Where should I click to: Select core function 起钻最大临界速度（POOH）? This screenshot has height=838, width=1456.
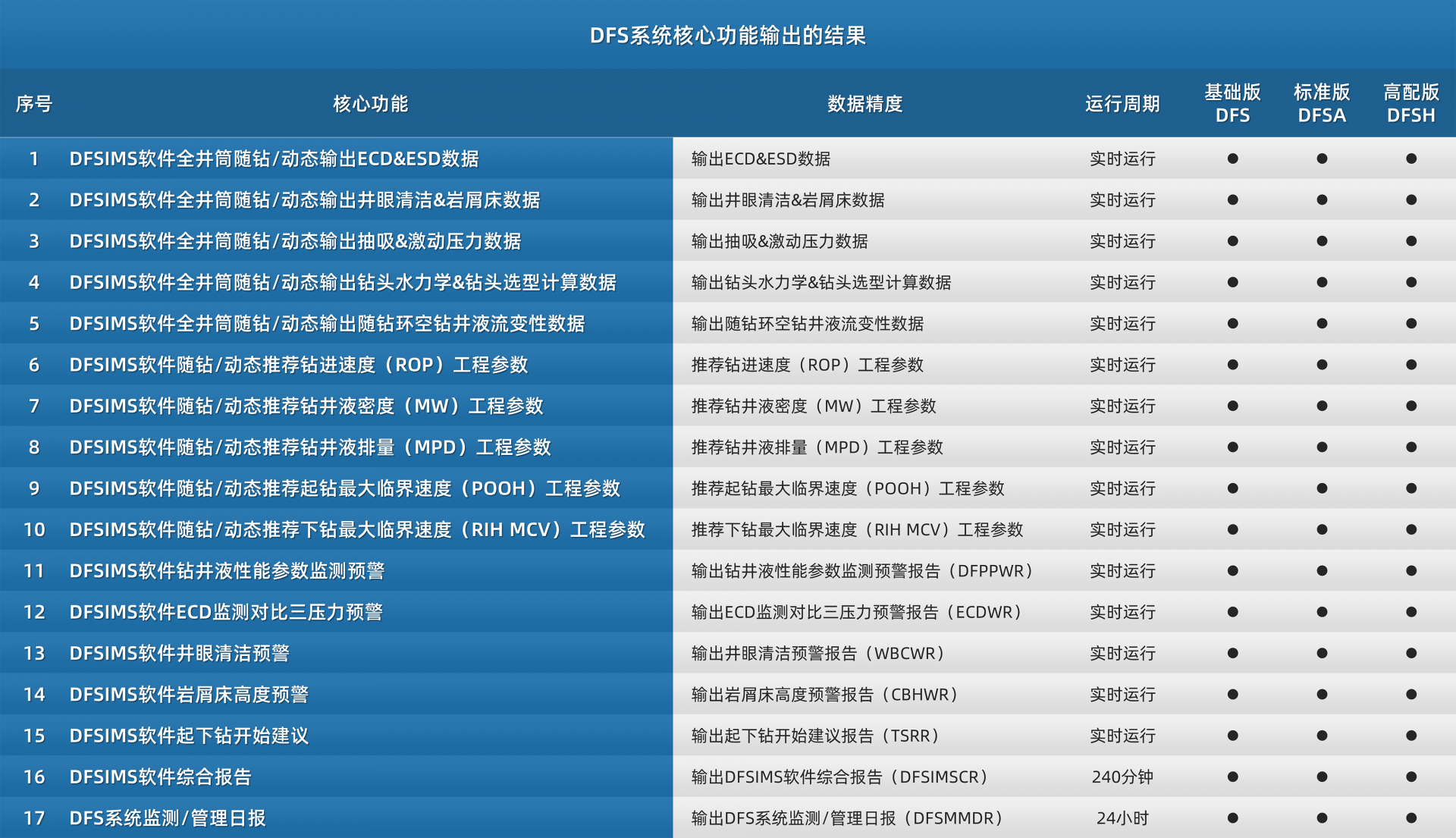click(x=344, y=488)
